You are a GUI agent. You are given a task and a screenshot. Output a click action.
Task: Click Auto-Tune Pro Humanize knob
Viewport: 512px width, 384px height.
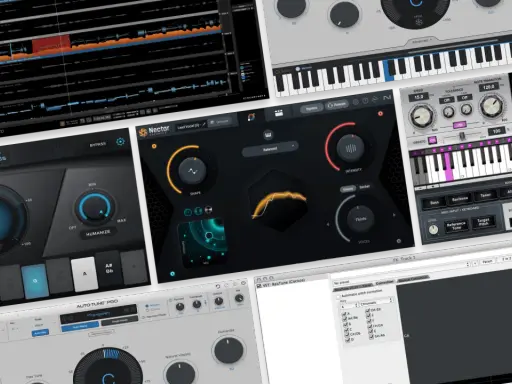228,350
